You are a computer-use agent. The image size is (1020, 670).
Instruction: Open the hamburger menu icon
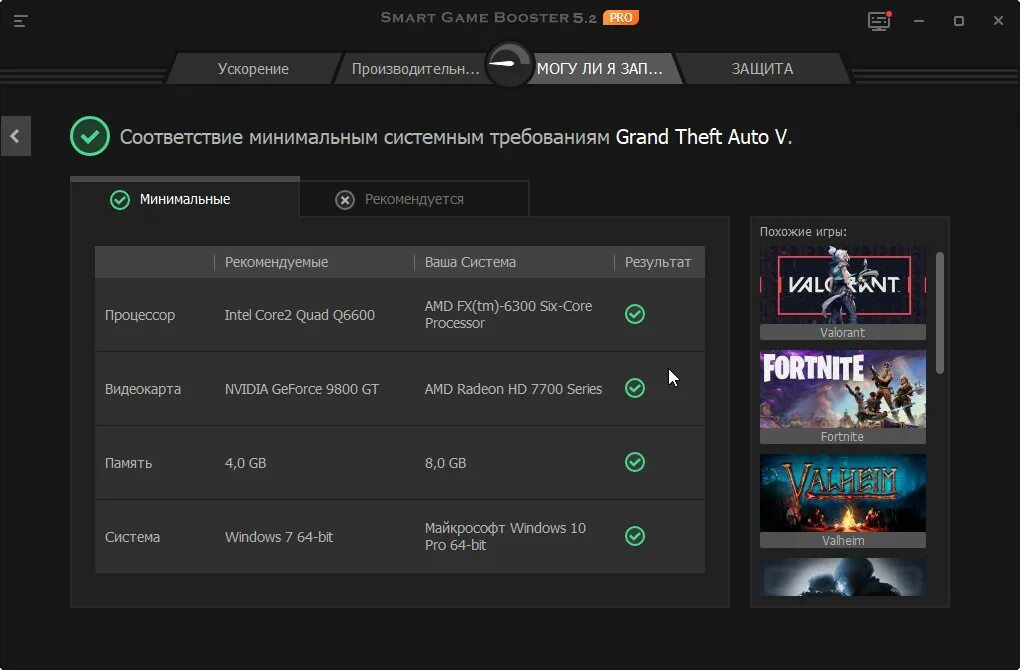[x=20, y=20]
